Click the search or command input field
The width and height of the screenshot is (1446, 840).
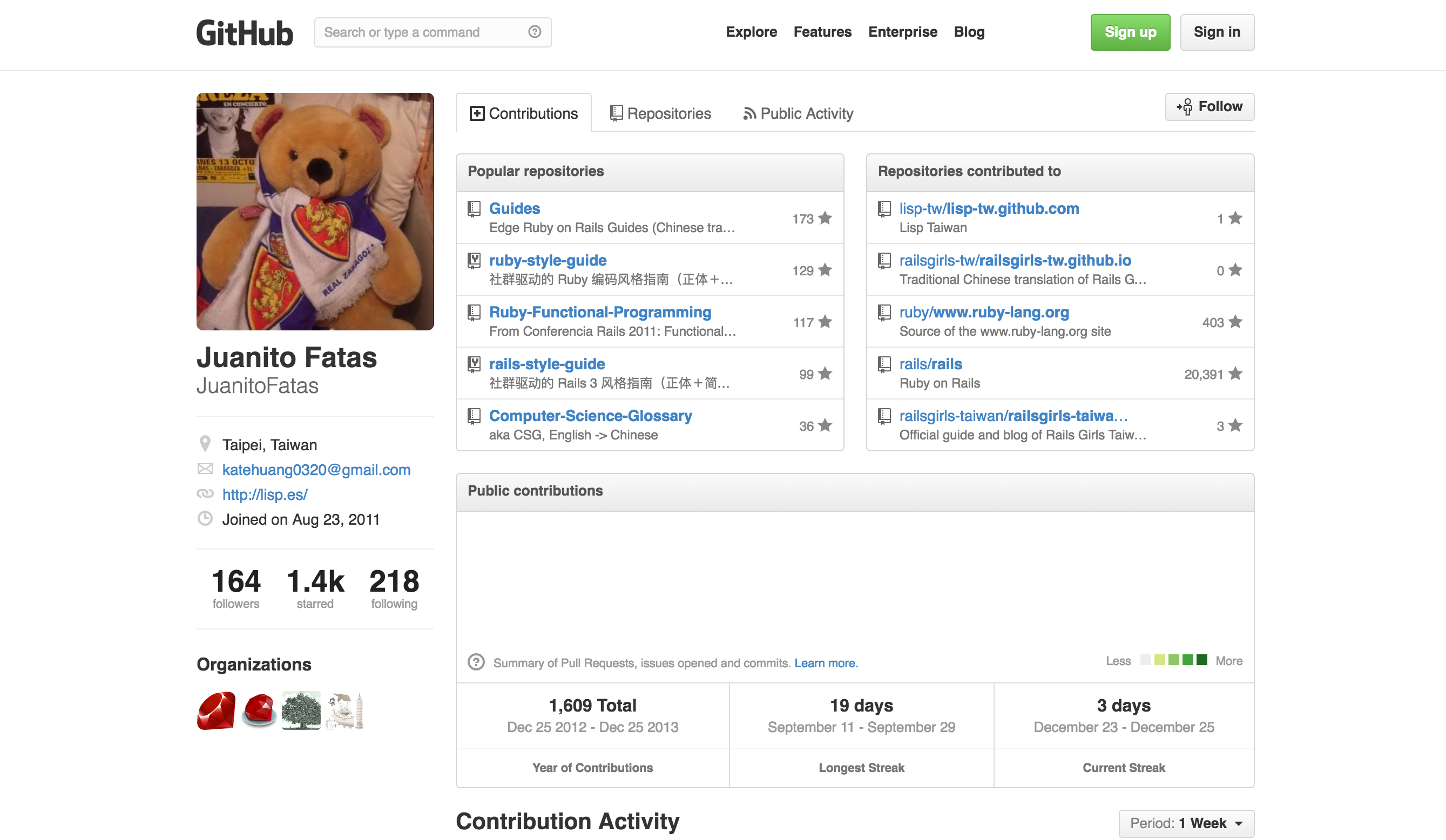pyautogui.click(x=433, y=32)
